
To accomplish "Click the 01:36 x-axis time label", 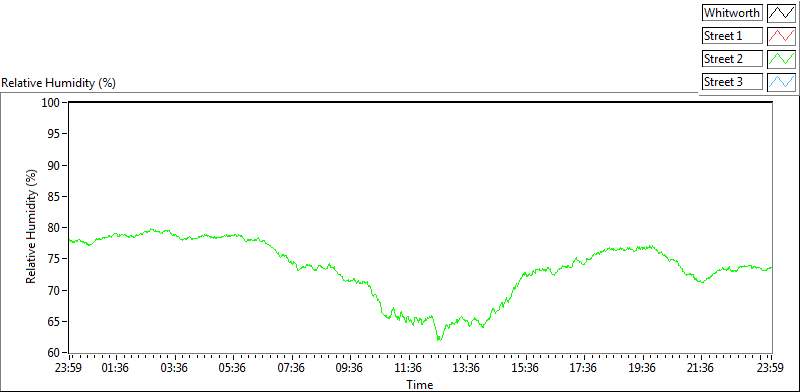I will pyautogui.click(x=116, y=368).
